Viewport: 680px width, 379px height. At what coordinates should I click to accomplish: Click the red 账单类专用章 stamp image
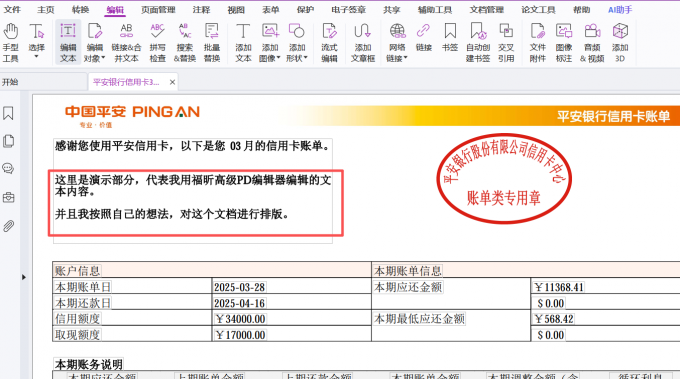pyautogui.click(x=504, y=179)
